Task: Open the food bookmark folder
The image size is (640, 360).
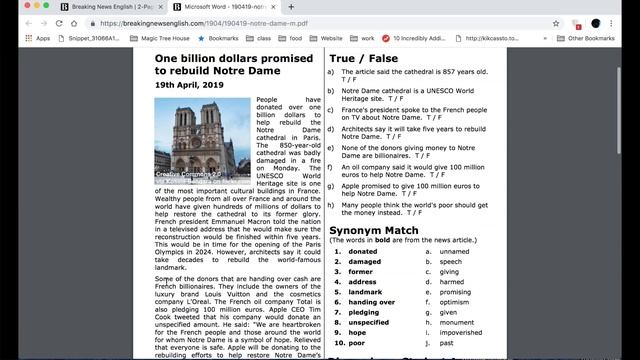Action: (x=290, y=38)
